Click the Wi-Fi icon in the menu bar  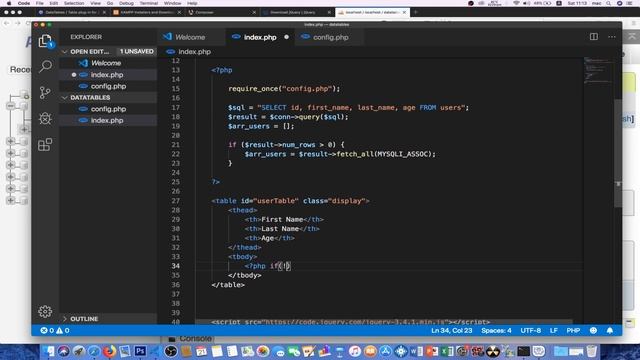(516, 3)
